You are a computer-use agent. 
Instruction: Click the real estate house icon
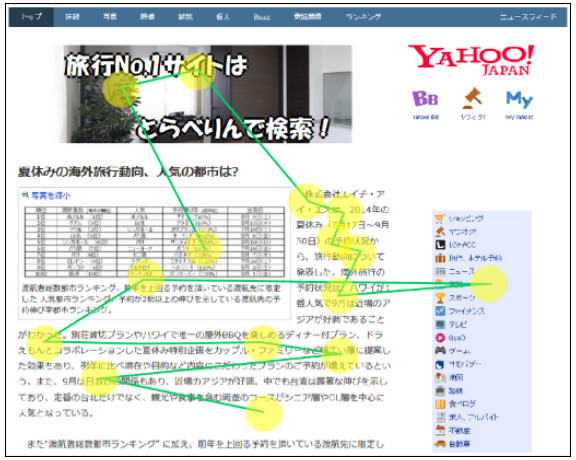click(x=440, y=430)
